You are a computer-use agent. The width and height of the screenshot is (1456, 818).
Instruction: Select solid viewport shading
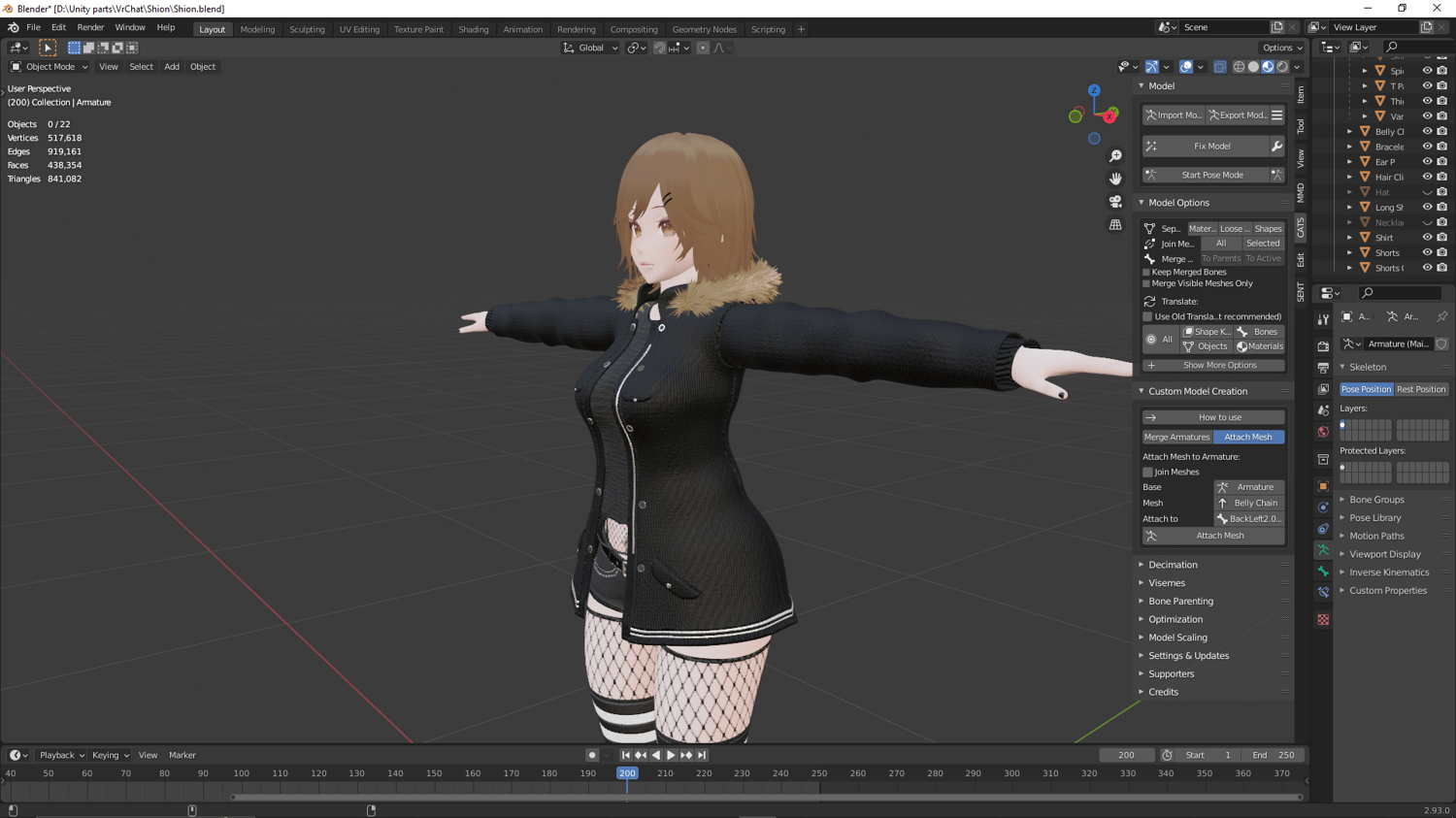[x=1253, y=67]
